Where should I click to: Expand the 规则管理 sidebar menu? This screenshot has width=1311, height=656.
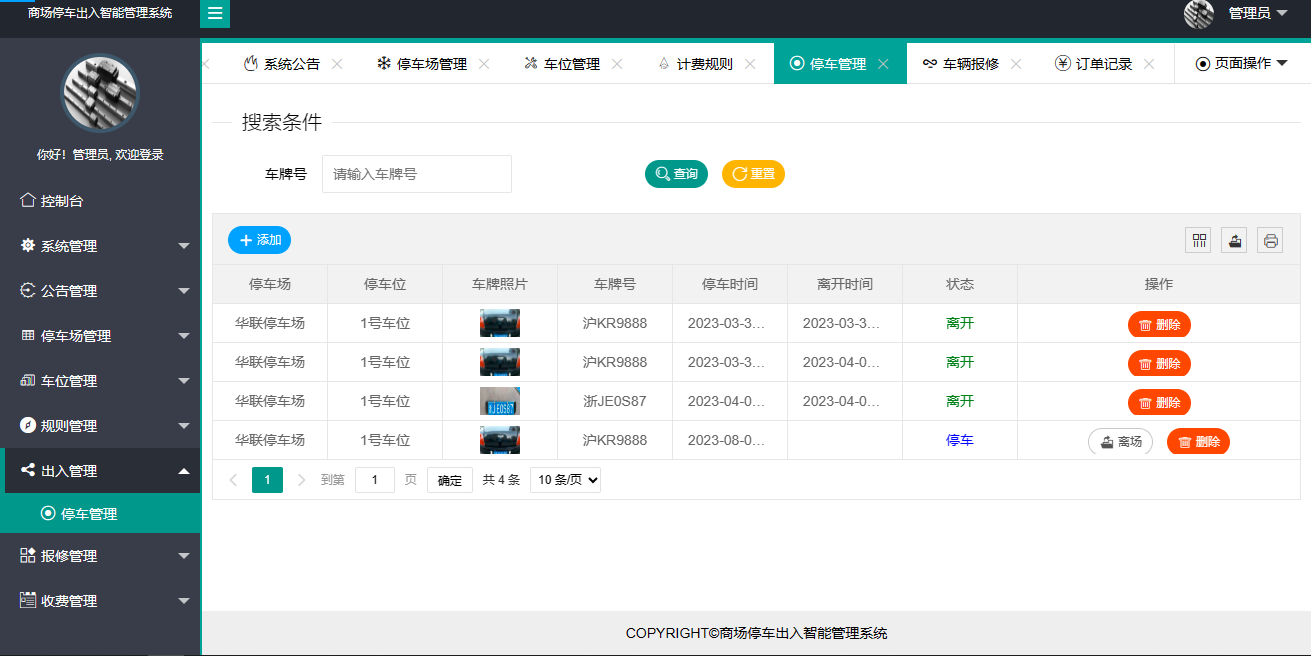[100, 426]
